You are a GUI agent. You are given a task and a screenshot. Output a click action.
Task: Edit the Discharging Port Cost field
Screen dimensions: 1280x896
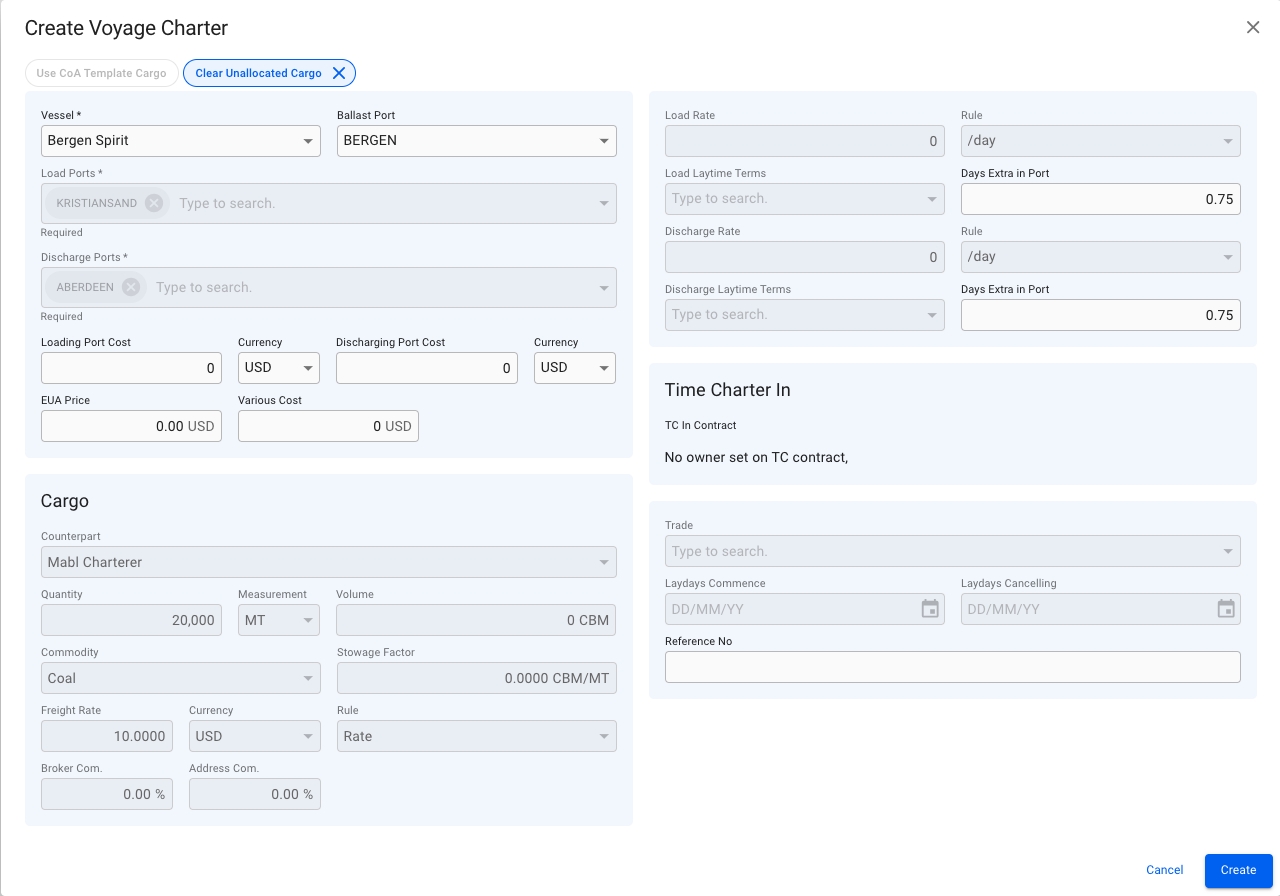pos(425,368)
